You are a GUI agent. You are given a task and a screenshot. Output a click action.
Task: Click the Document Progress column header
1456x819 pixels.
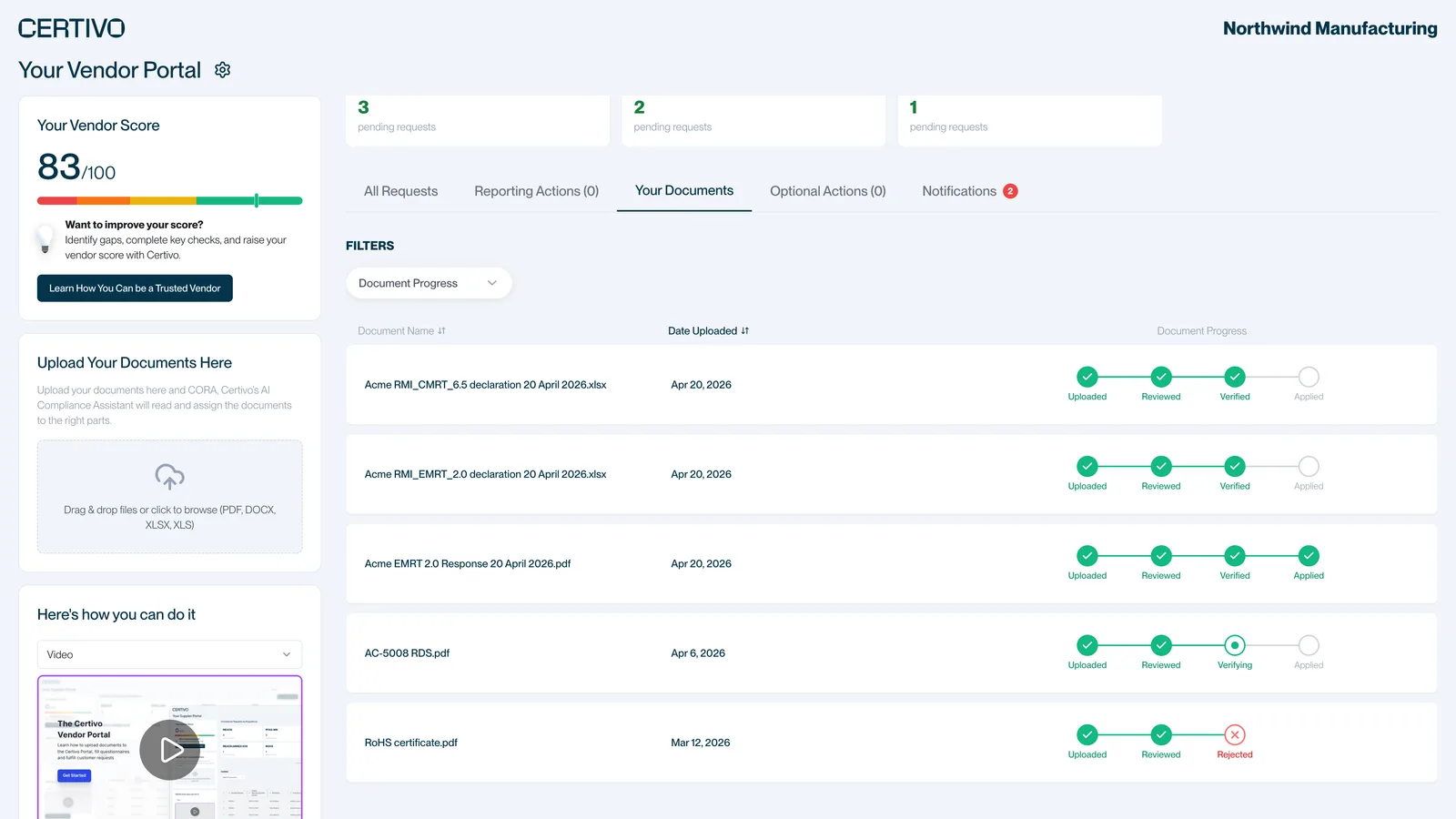[x=1201, y=331]
